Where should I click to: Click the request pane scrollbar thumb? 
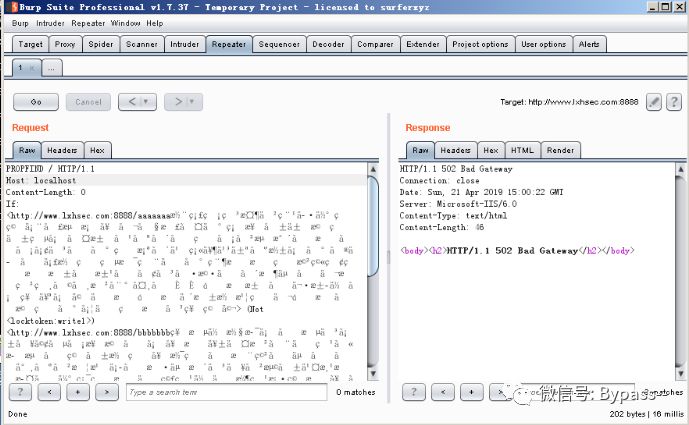(373, 226)
